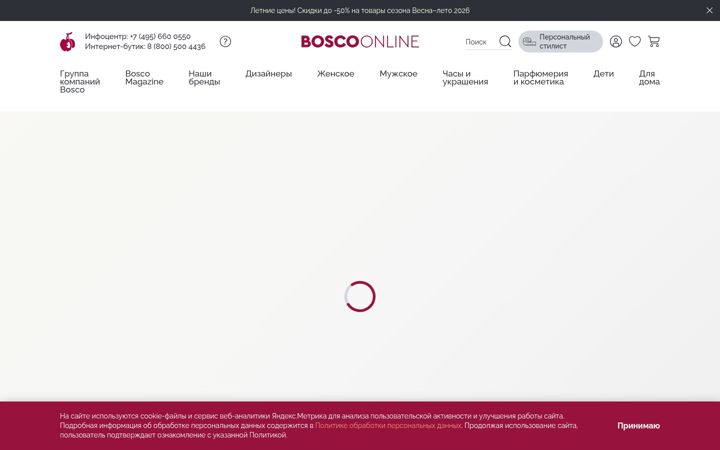Image resolution: width=720 pixels, height=450 pixels.
Task: Open Наши бренды menu item
Action: [204, 78]
